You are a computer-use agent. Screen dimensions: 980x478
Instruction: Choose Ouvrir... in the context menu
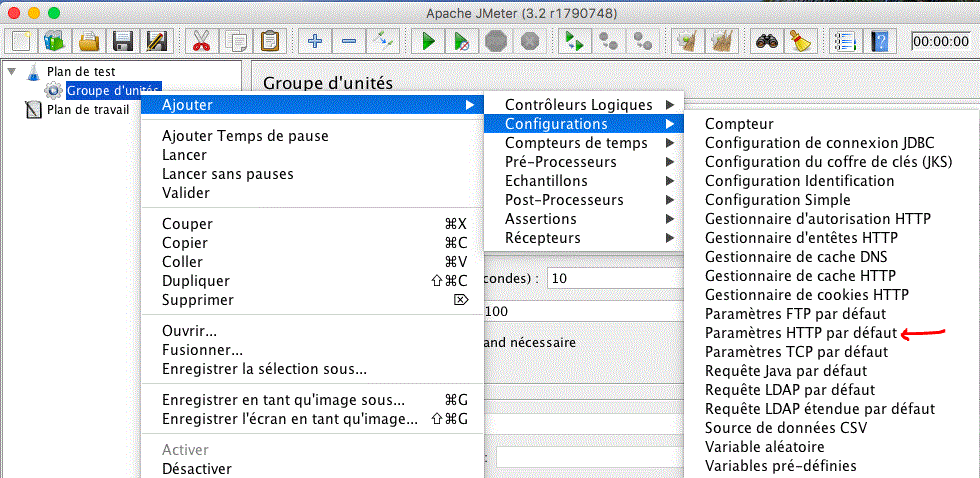[x=312, y=331]
